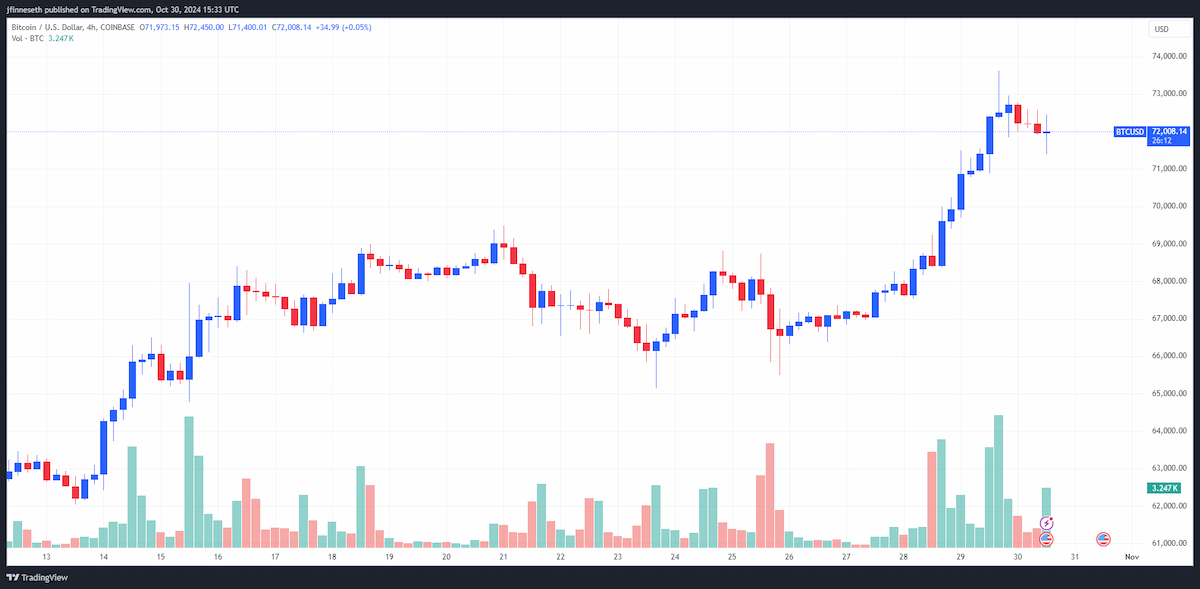1200x589 pixels.
Task: Open the US flag event near Oct 31
Action: click(1104, 539)
